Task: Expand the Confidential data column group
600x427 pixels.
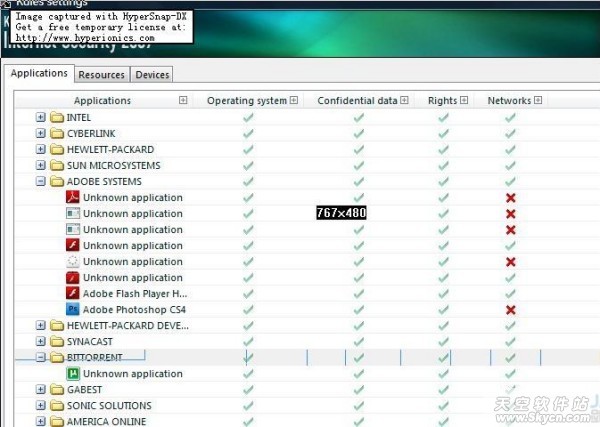Action: [x=404, y=100]
